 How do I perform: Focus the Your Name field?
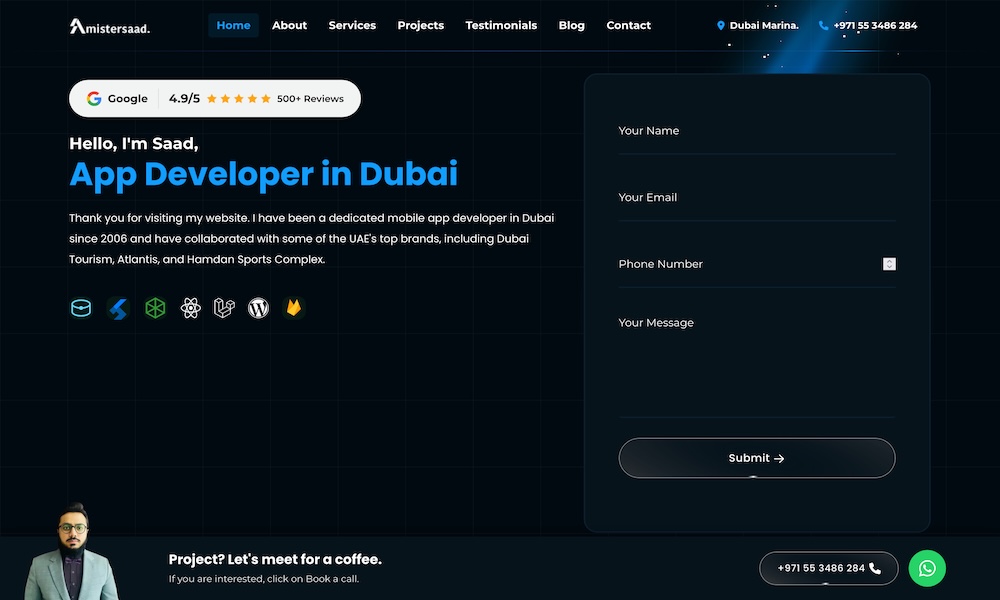(x=757, y=131)
